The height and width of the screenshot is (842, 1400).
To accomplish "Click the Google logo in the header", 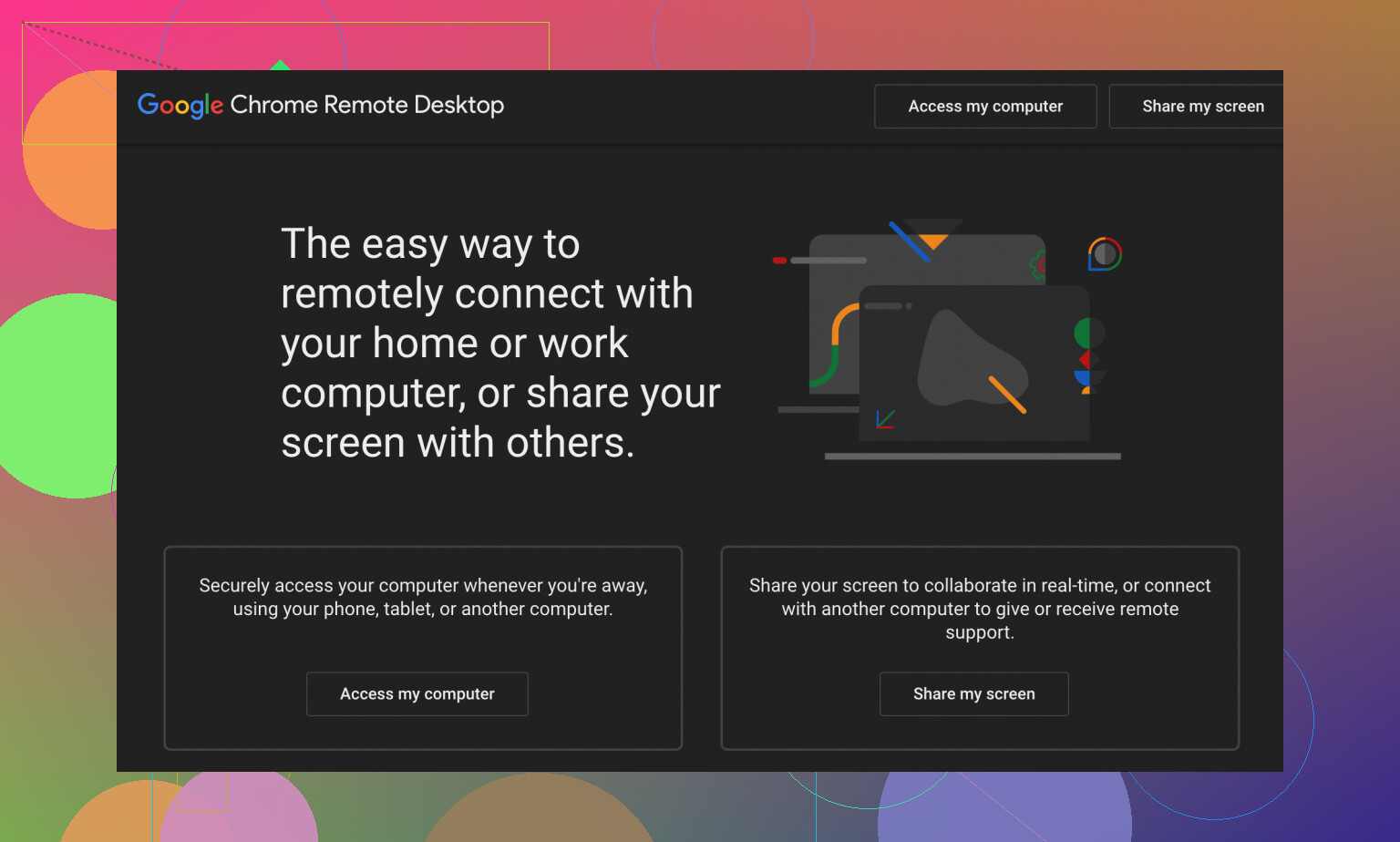I will [180, 106].
